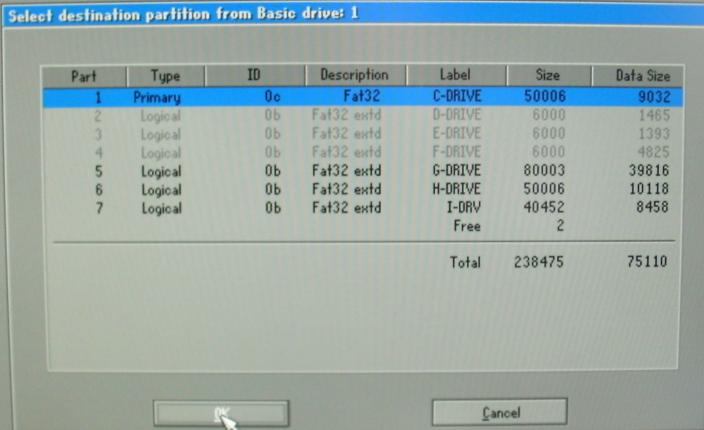Click data size value 39816
This screenshot has width=704, height=430.
click(x=649, y=170)
